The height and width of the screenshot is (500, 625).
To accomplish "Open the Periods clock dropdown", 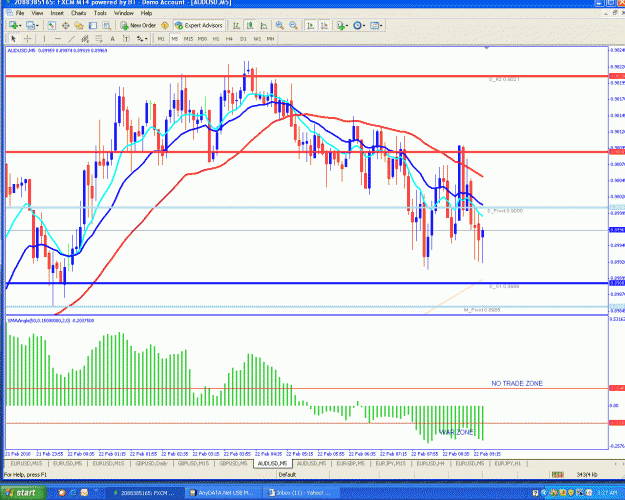I will point(359,26).
